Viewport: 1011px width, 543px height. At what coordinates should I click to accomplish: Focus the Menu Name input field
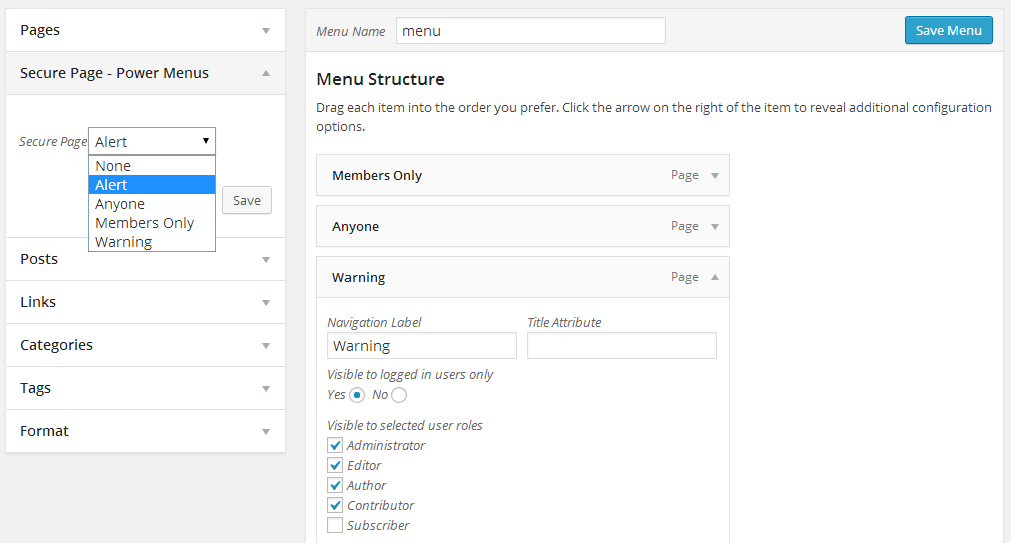[x=531, y=31]
